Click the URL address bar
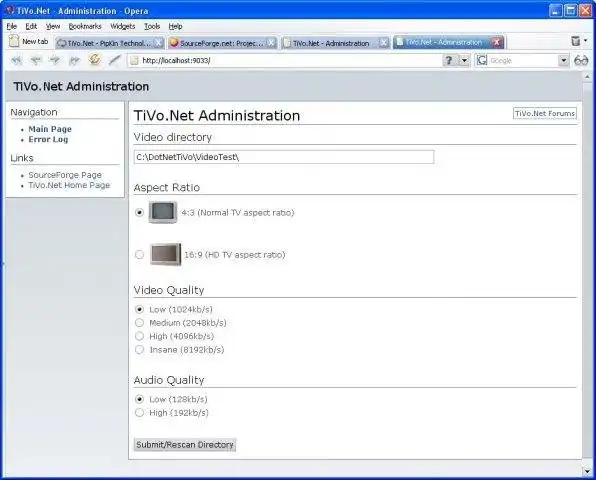 (285, 60)
